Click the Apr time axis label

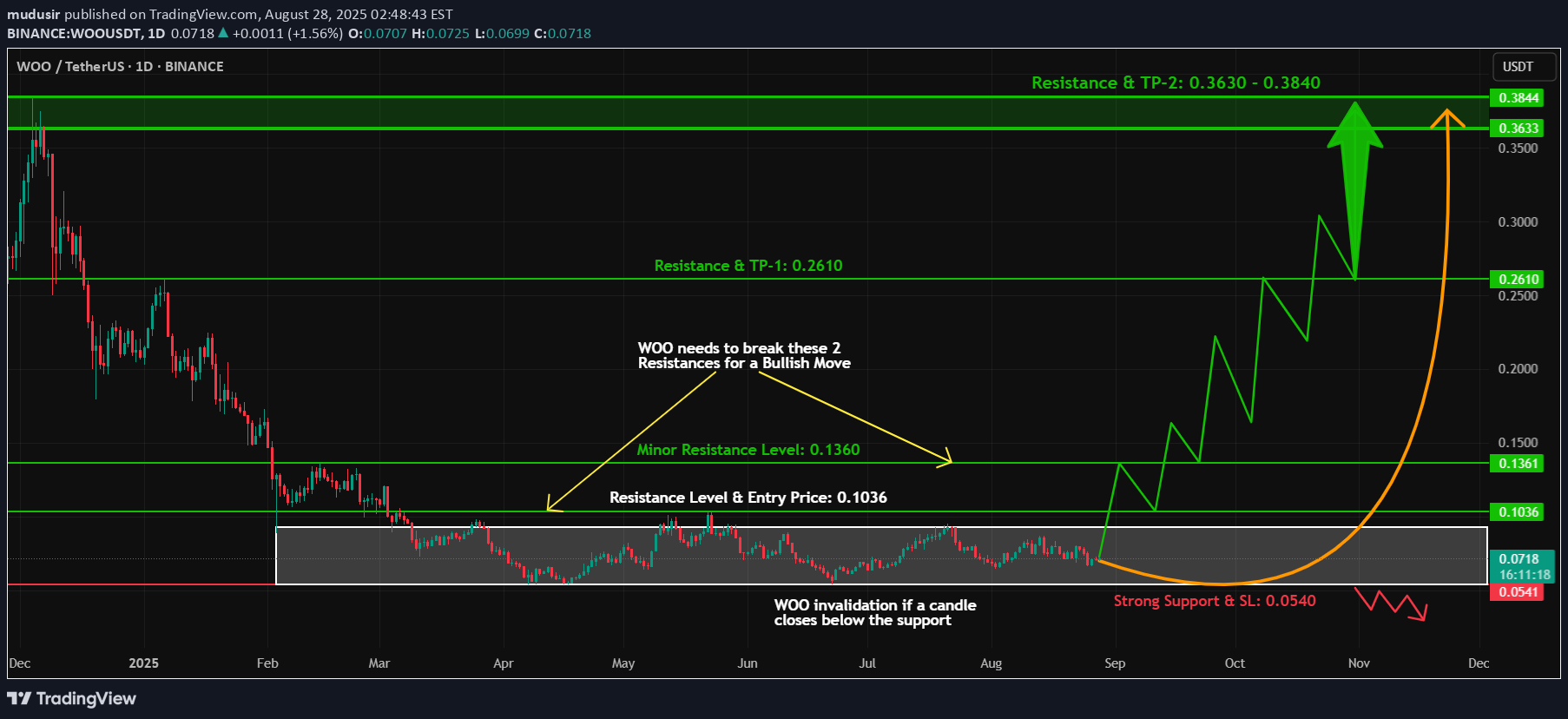click(504, 663)
